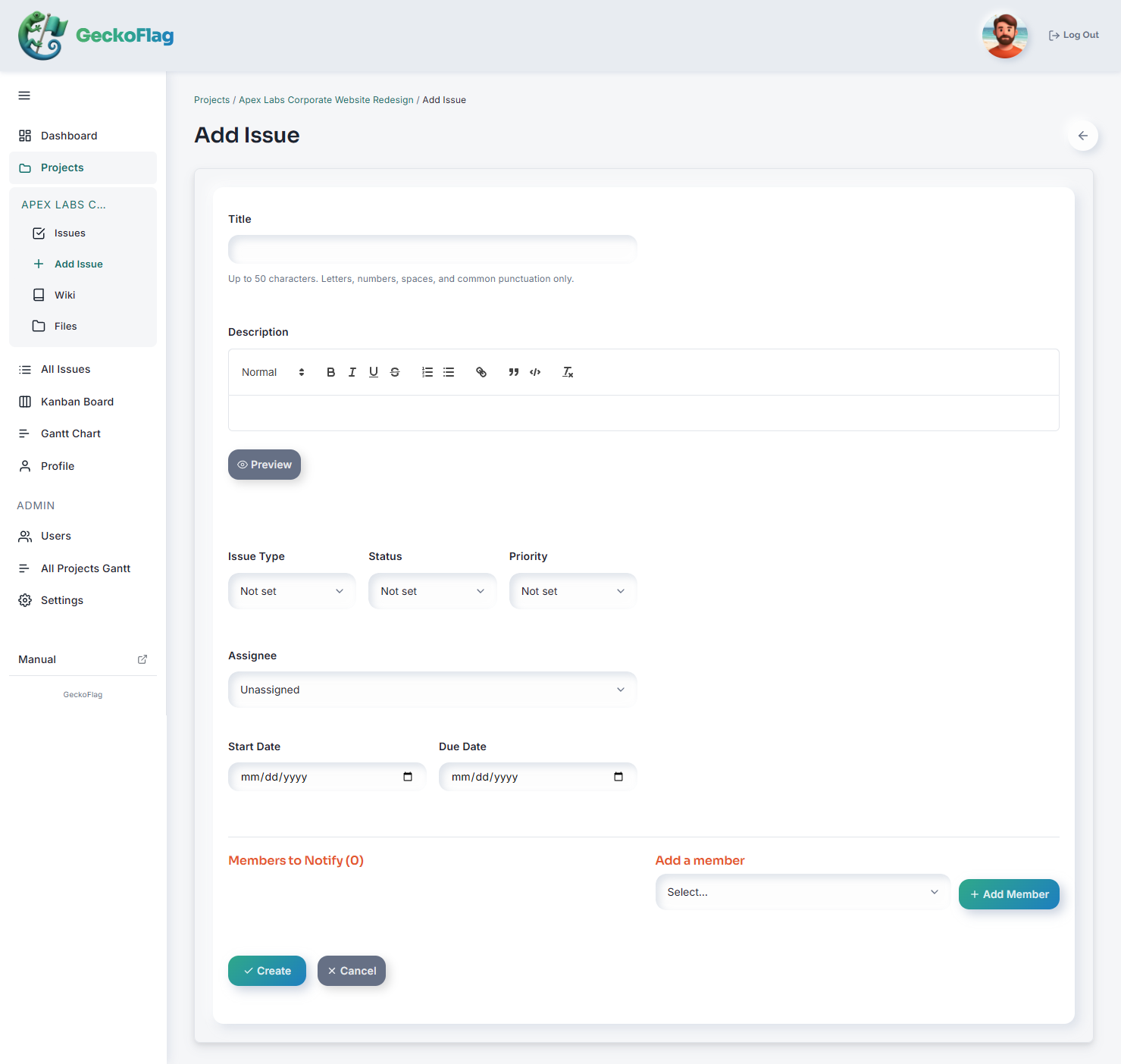Cancel the new issue form

pyautogui.click(x=352, y=971)
